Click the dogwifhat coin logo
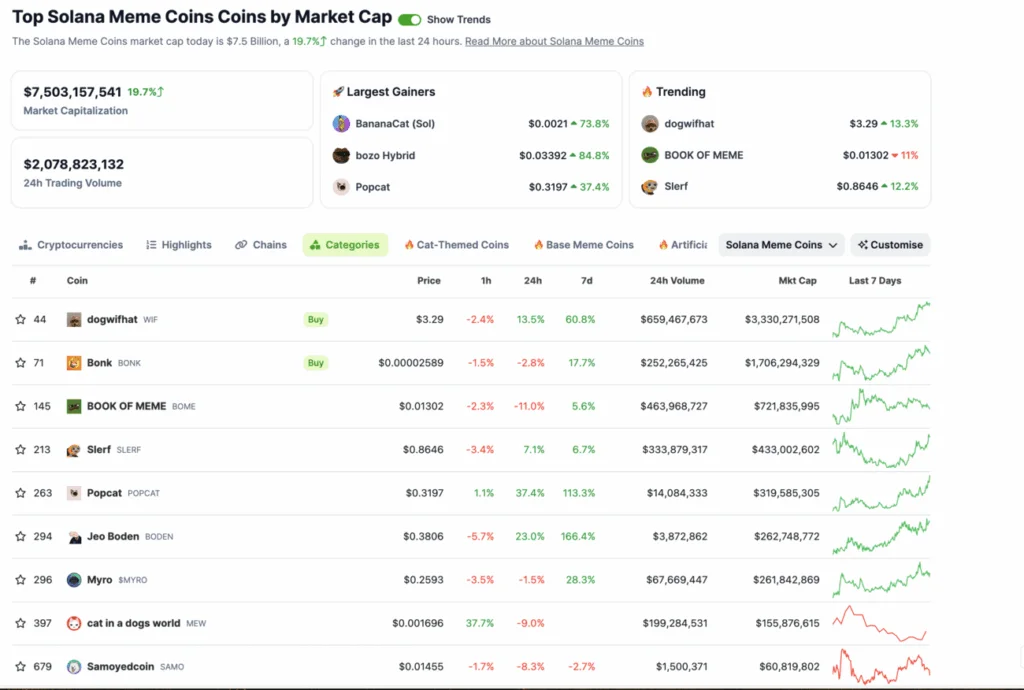This screenshot has height=690, width=1024. pyautogui.click(x=73, y=319)
